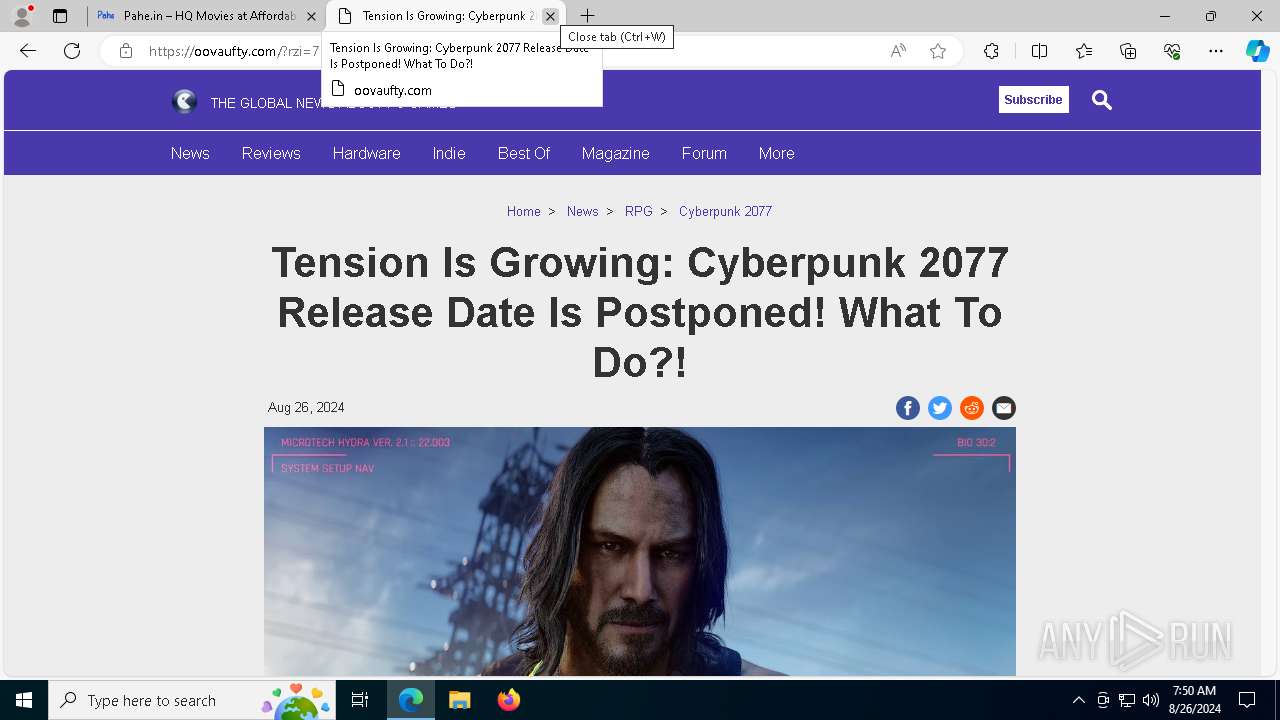Expand the More navigation menu
The image size is (1280, 720).
(x=776, y=153)
